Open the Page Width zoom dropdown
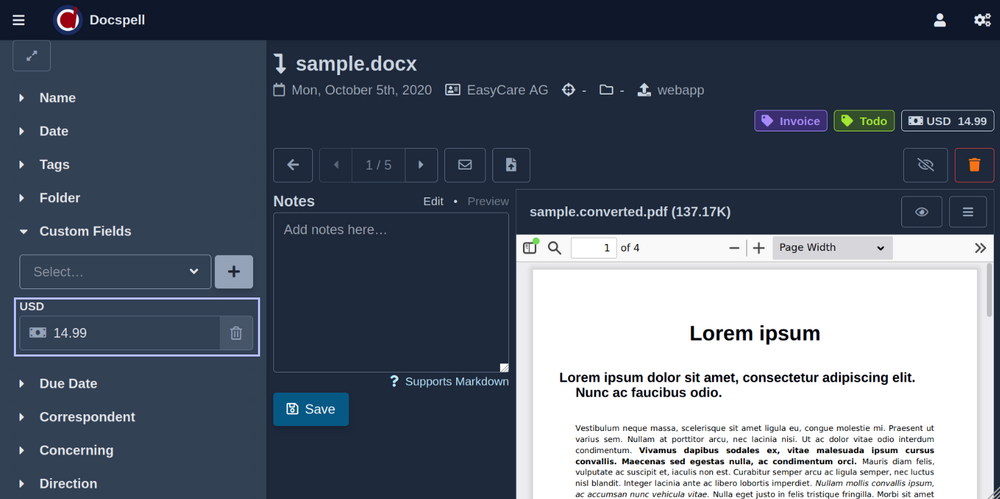This screenshot has width=1000, height=499. (832, 248)
